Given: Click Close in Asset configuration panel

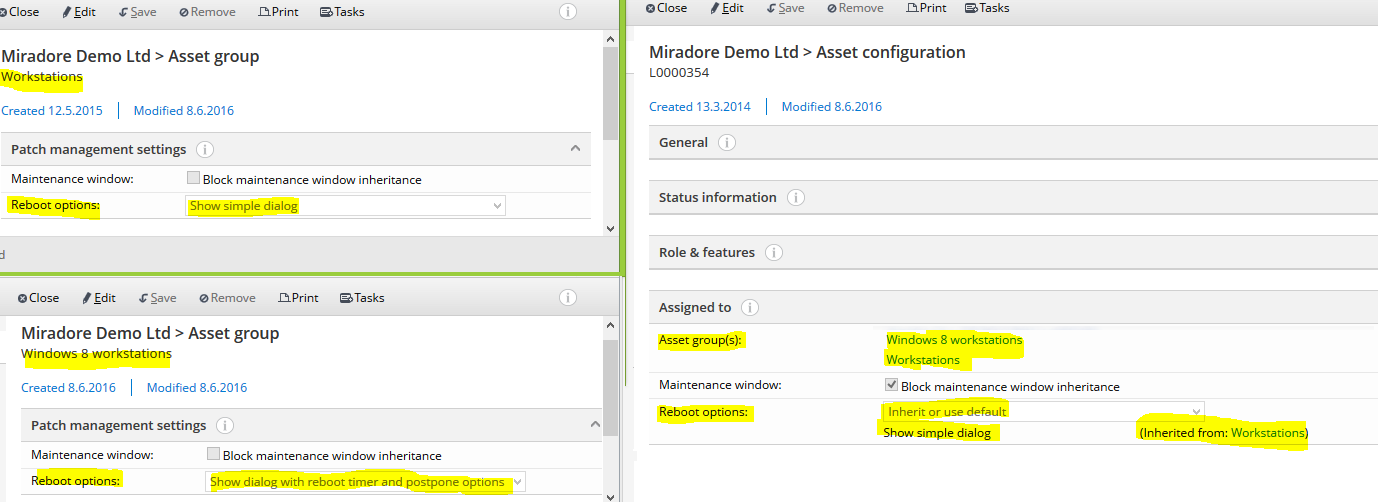Looking at the screenshot, I should click(x=666, y=8).
